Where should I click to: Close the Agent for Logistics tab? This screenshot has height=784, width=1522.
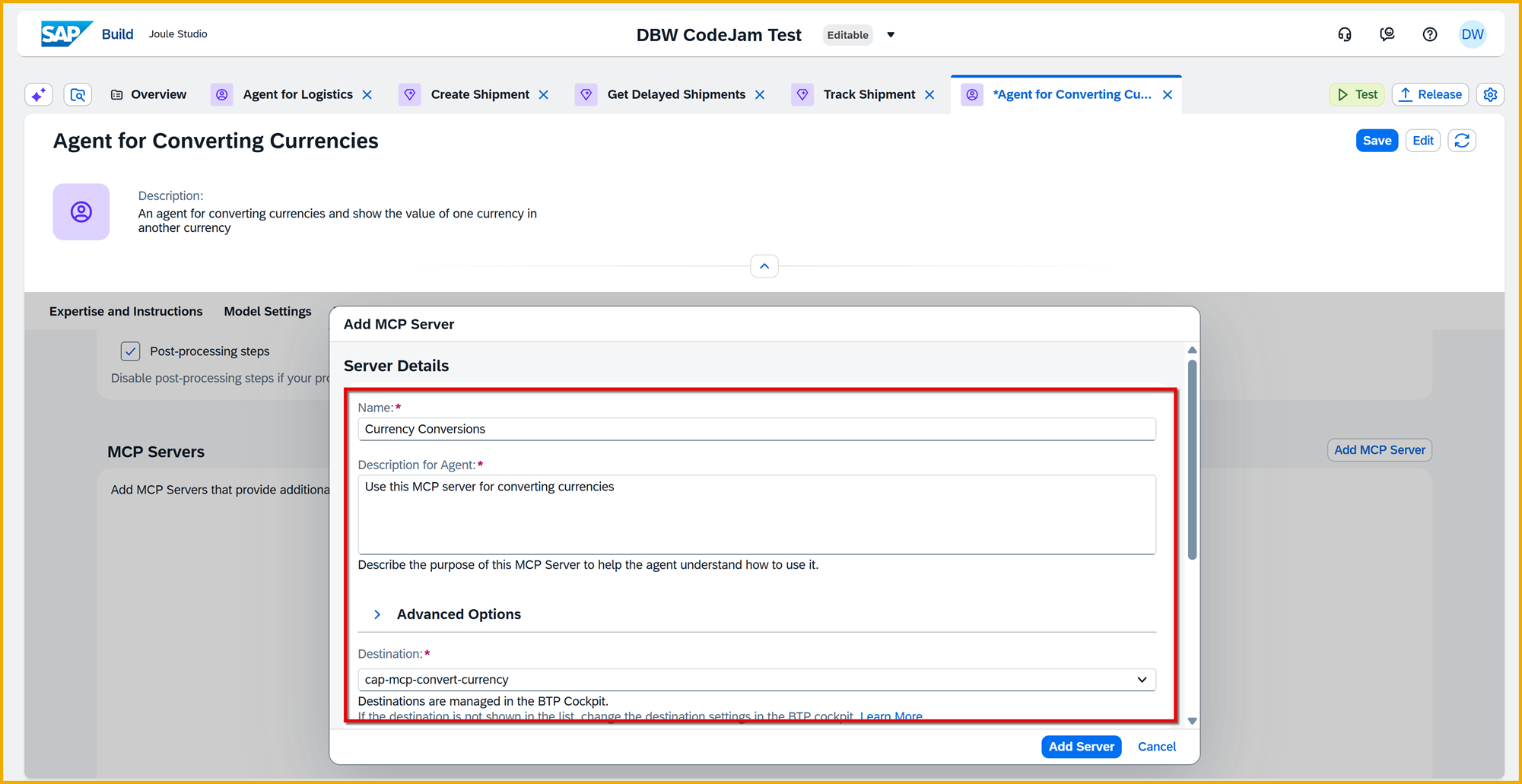point(367,94)
